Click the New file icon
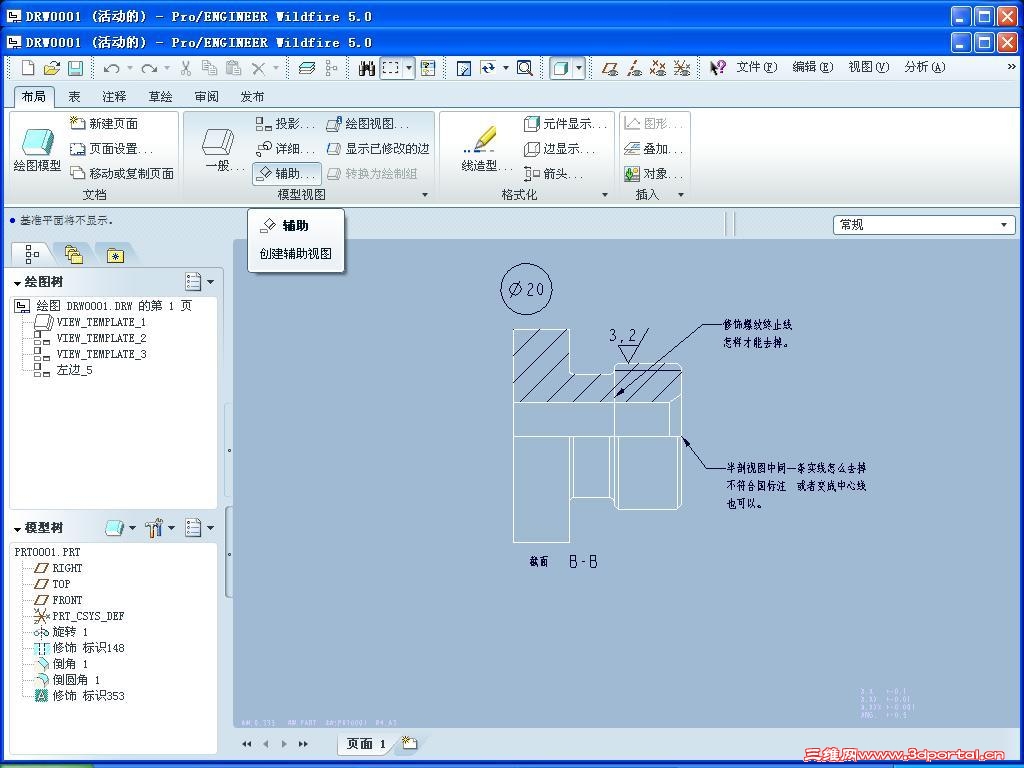 (x=28, y=68)
